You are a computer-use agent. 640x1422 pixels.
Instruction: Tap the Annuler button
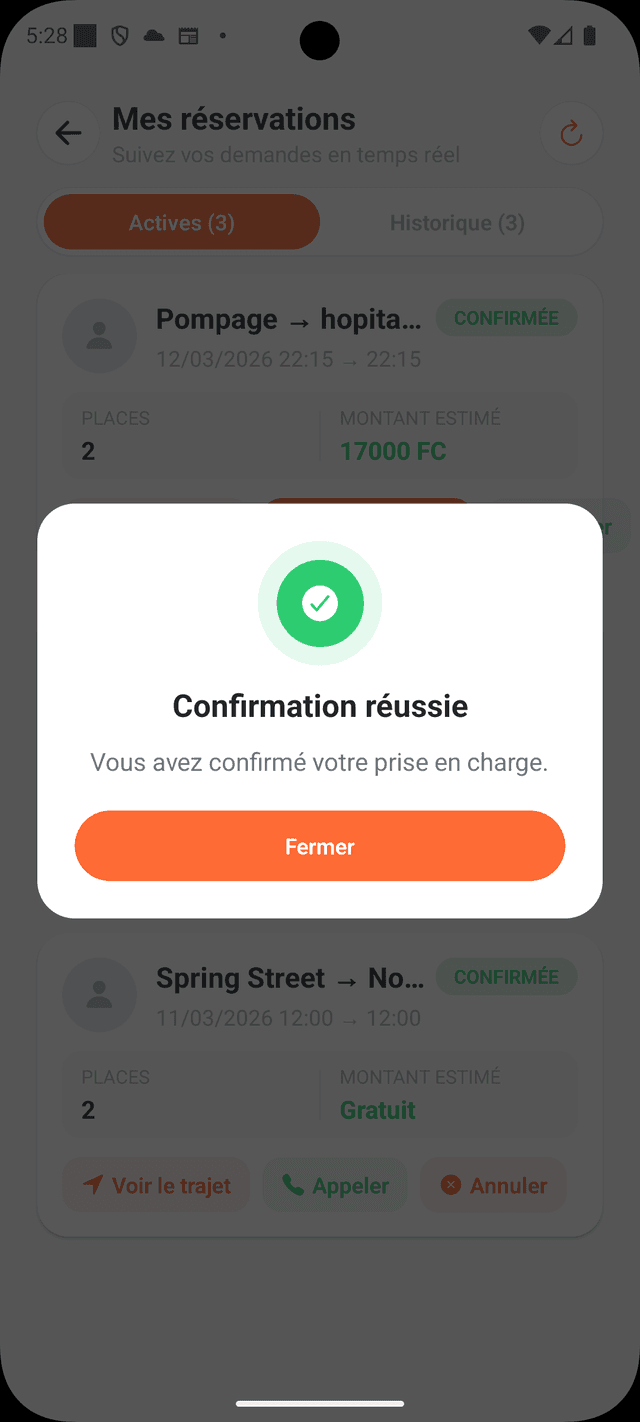pos(493,1185)
